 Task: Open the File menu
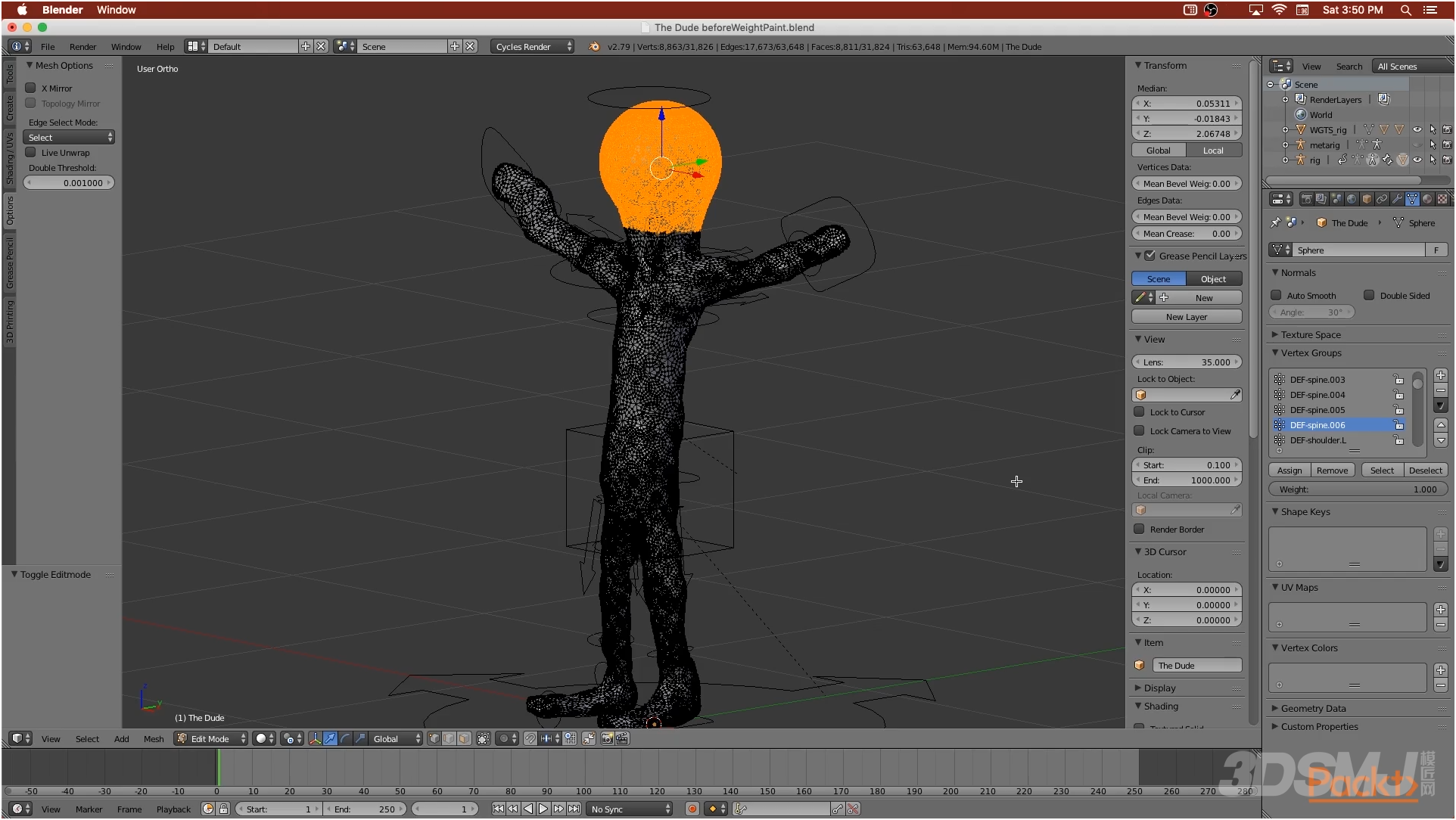click(48, 46)
